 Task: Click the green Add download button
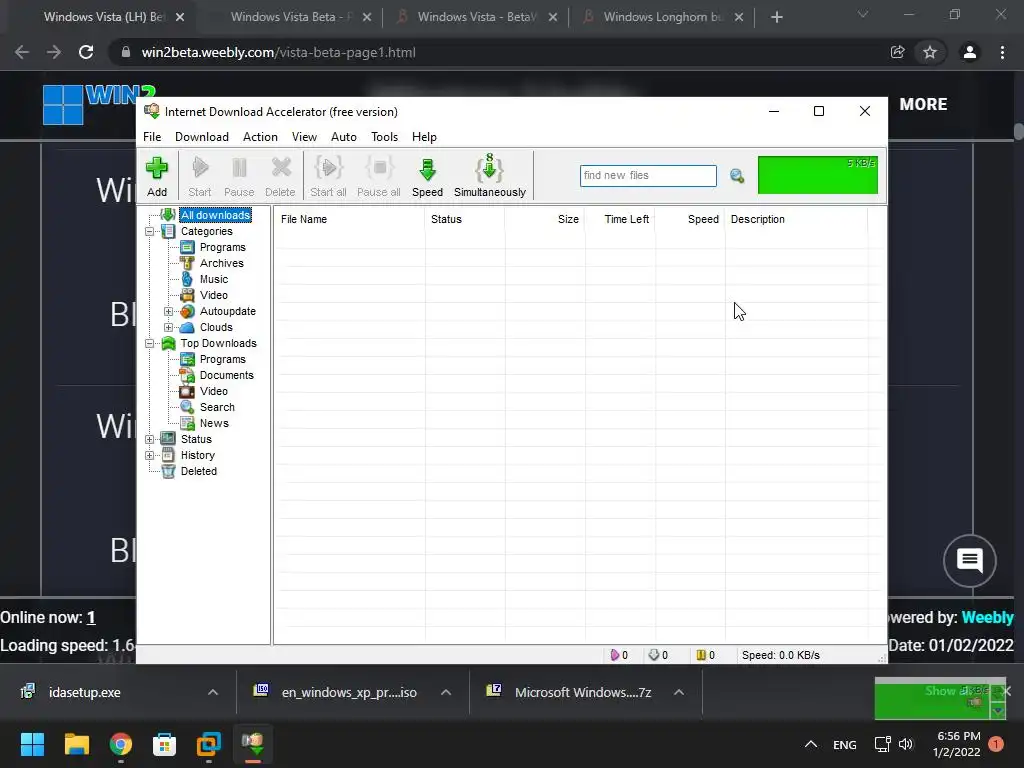[157, 176]
